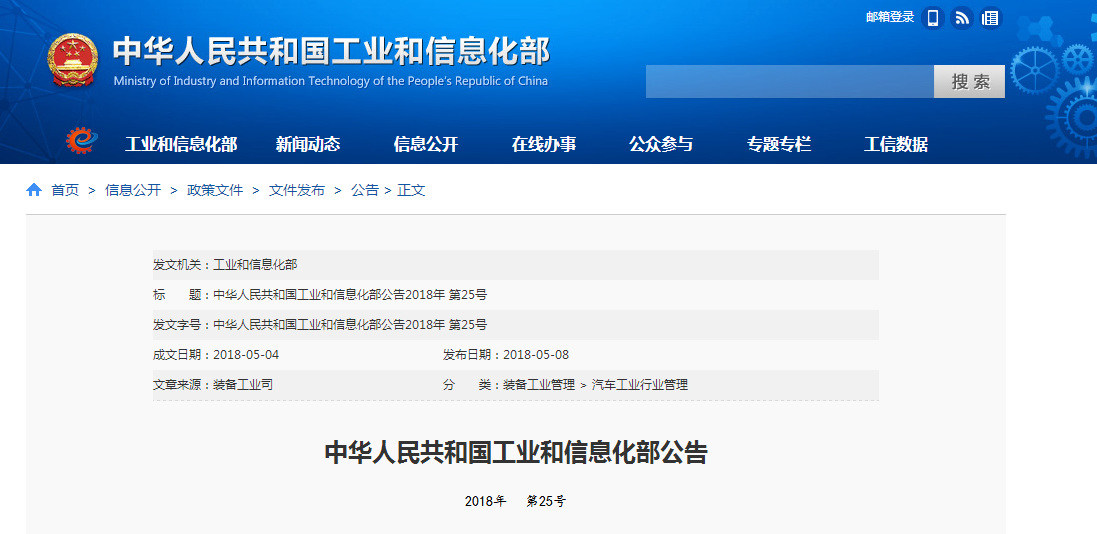The height and width of the screenshot is (534, 1097).
Task: Click the national emblem logo
Action: coord(73,61)
